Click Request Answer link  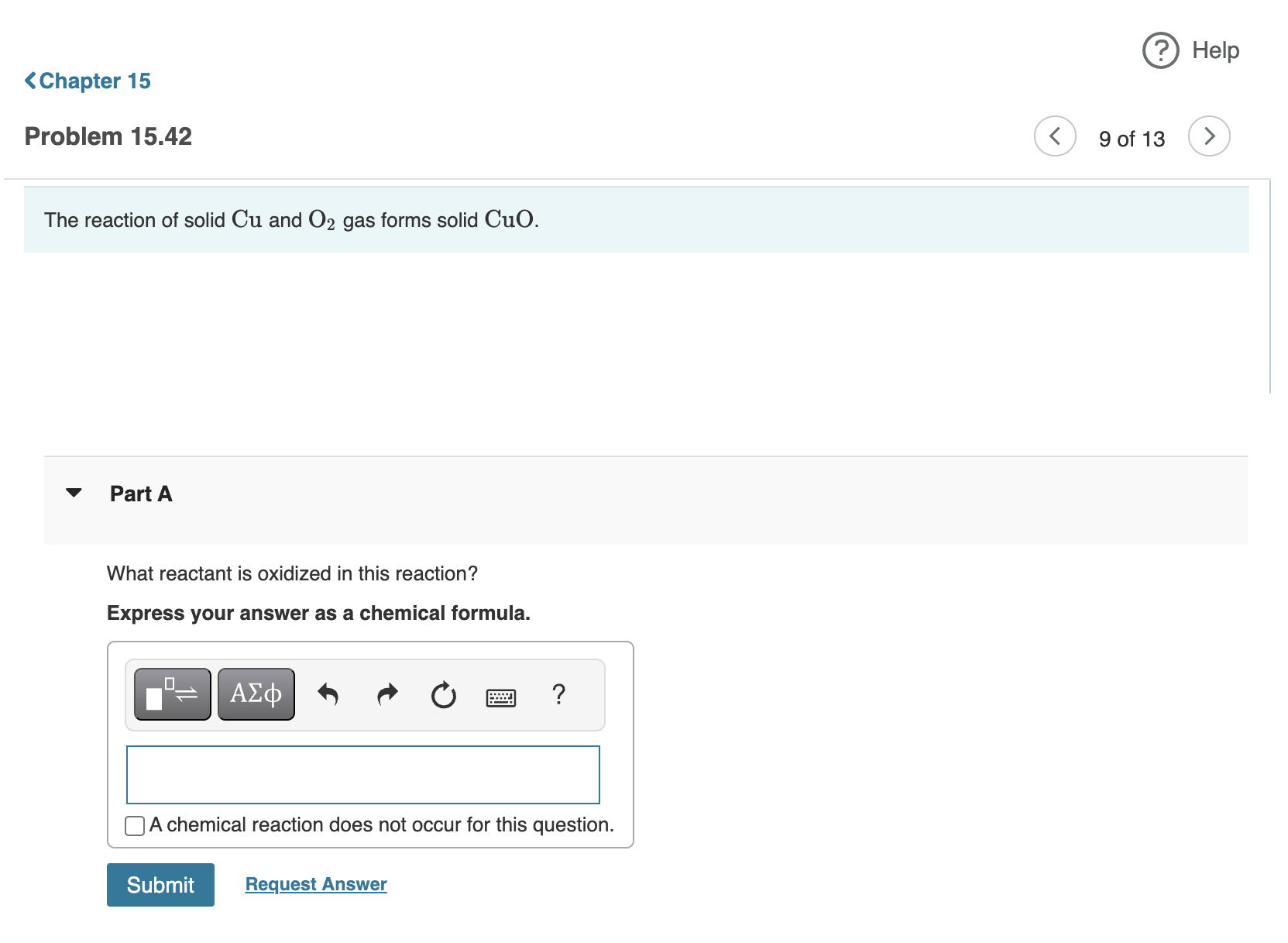tap(314, 884)
